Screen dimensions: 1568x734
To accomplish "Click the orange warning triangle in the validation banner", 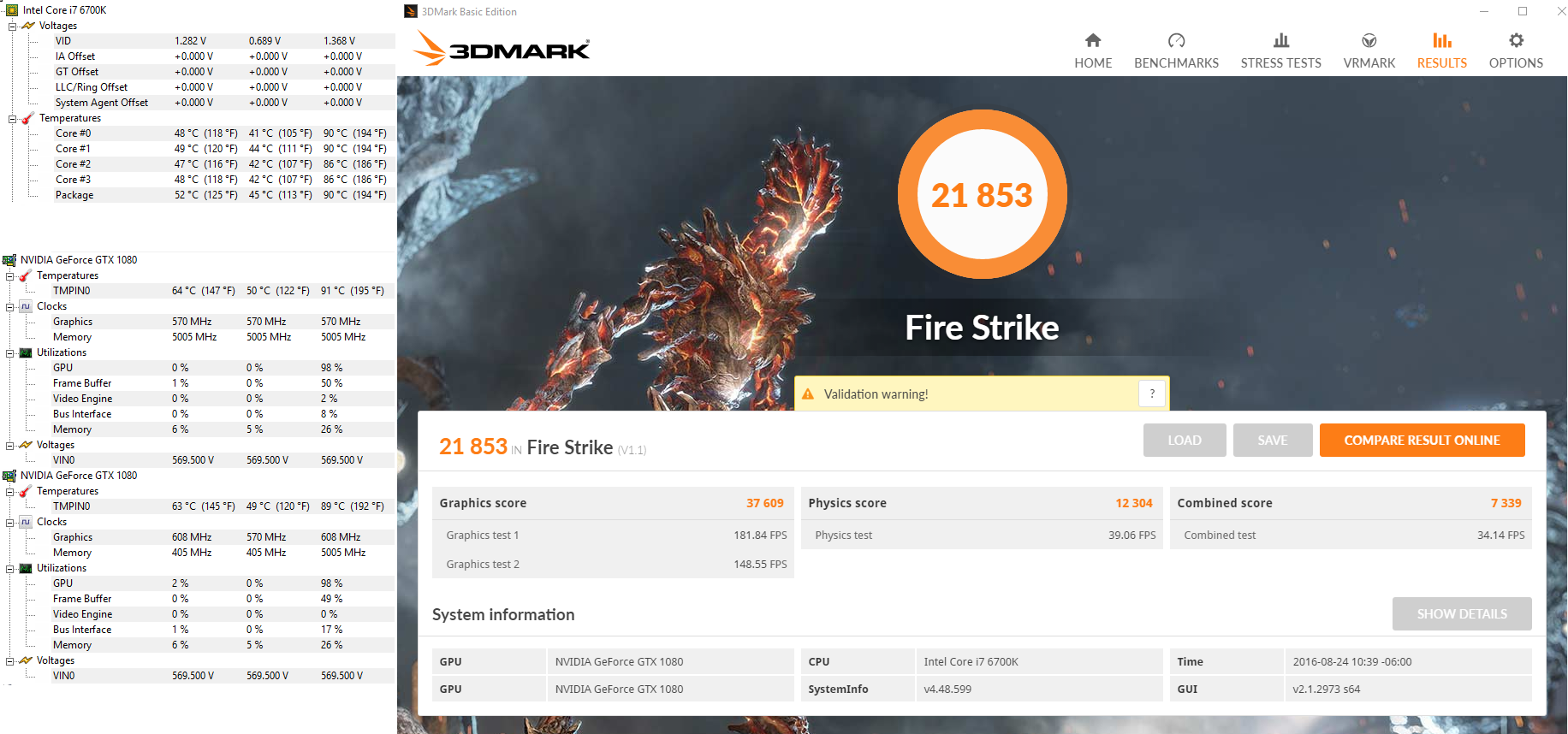I will (x=808, y=394).
